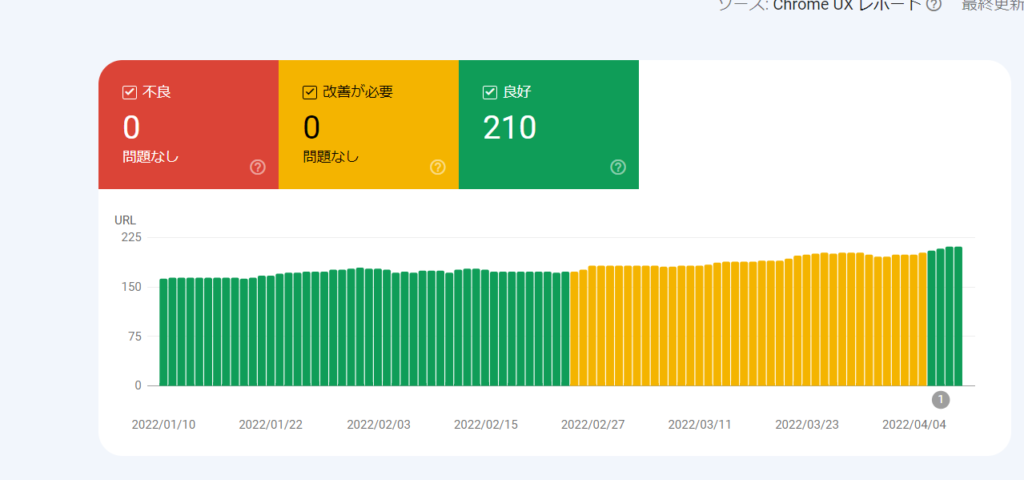Image resolution: width=1024 pixels, height=480 pixels.
Task: Click the first green bar in chart
Action: (163, 332)
